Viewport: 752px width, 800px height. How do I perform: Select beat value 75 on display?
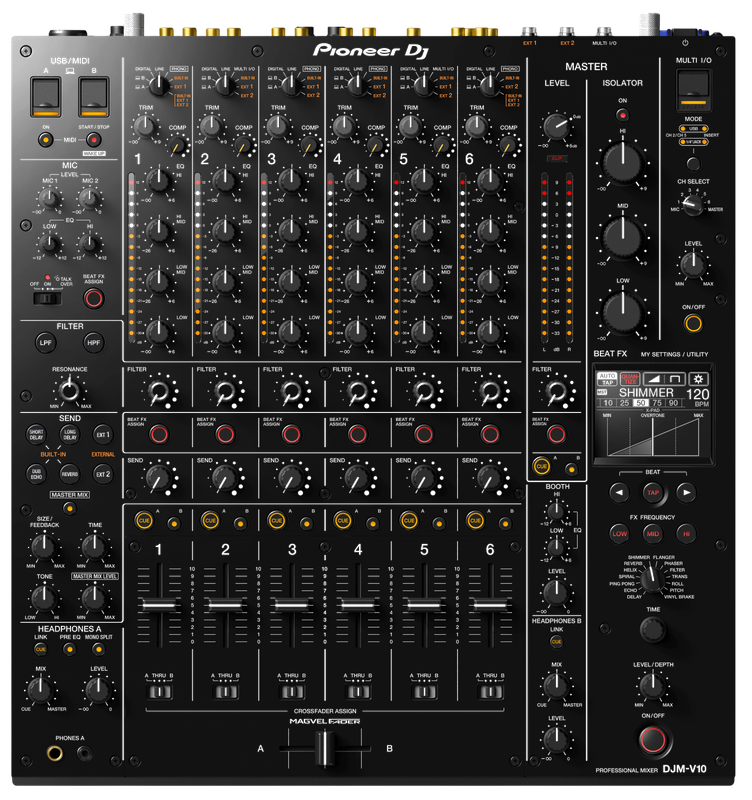point(657,403)
